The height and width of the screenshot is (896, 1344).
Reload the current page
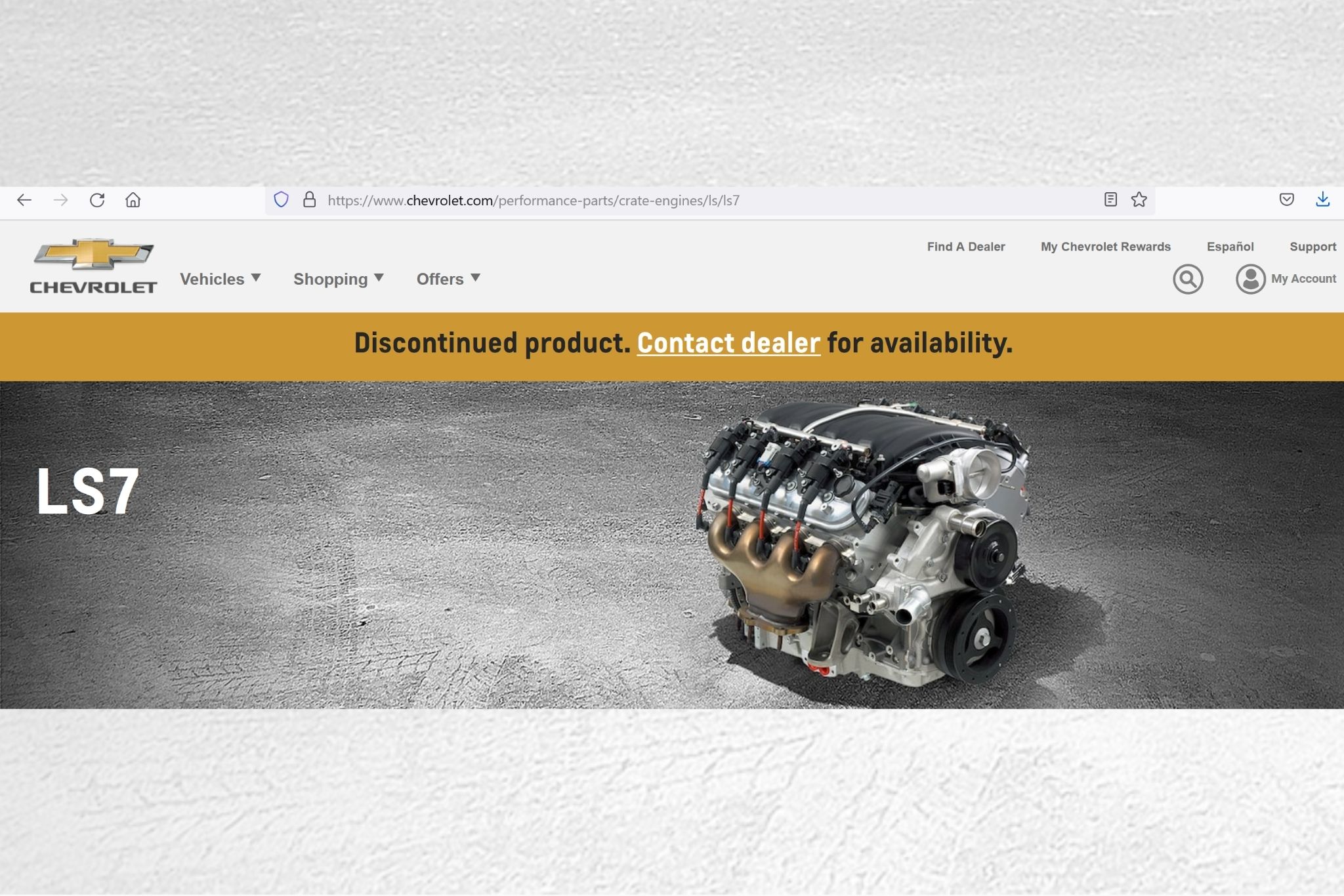pyautogui.click(x=97, y=200)
